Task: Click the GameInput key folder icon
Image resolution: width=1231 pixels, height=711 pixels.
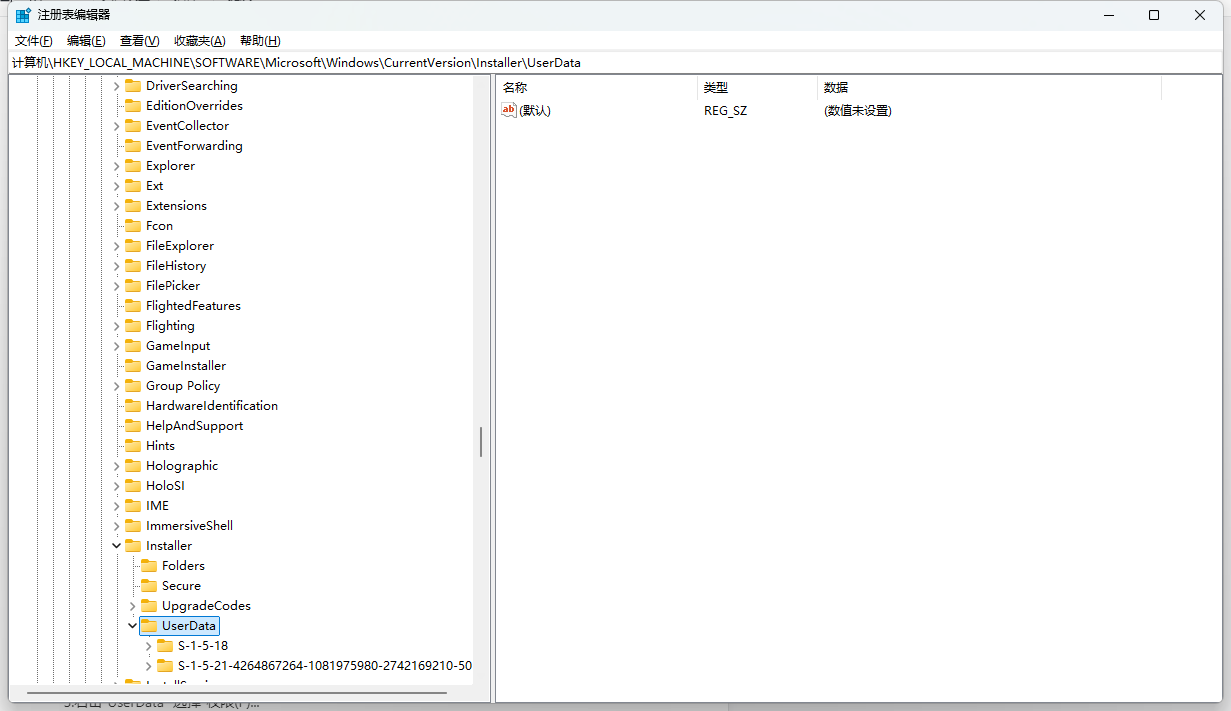Action: (x=134, y=345)
